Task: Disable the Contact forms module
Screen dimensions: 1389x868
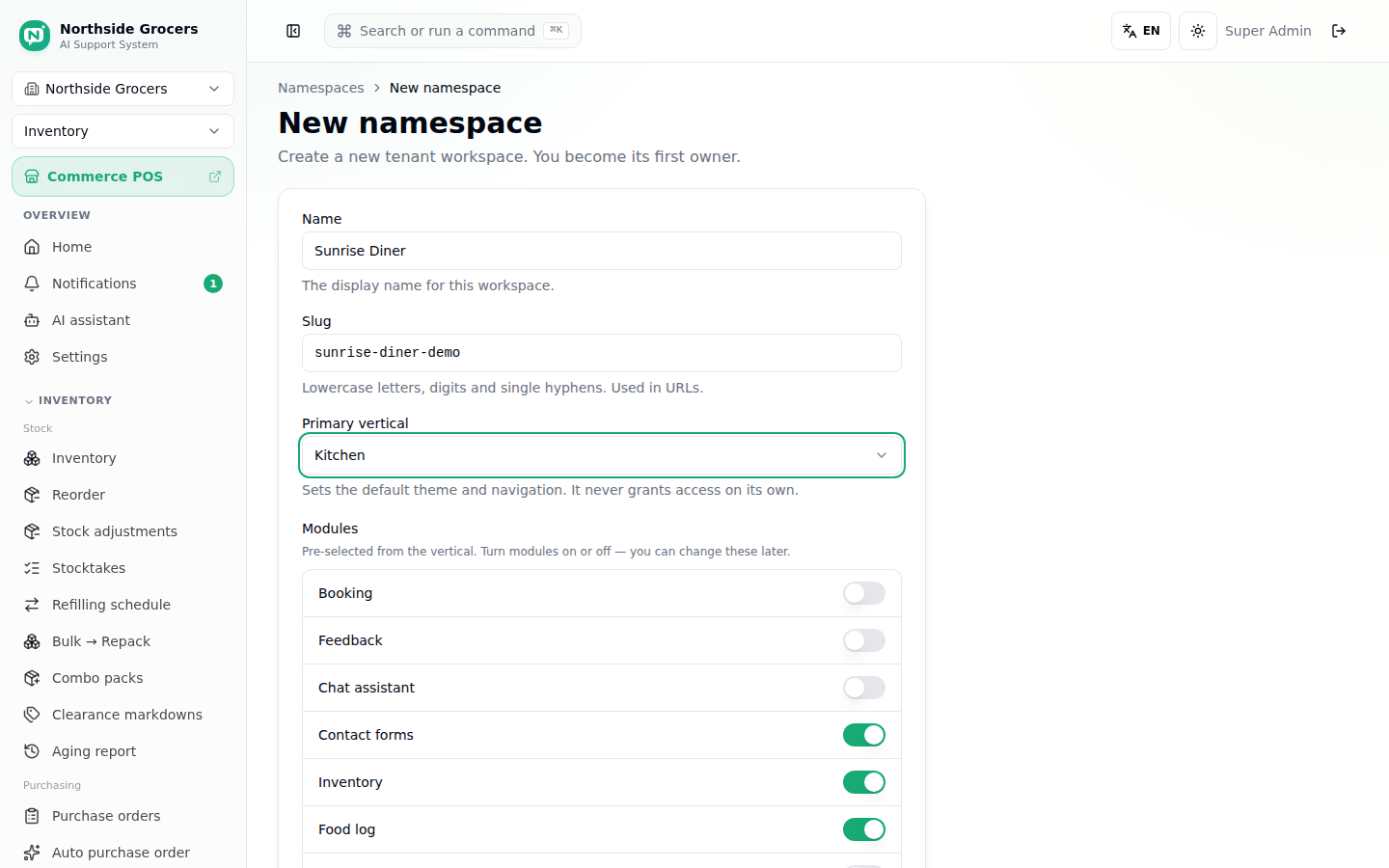Action: point(864,735)
